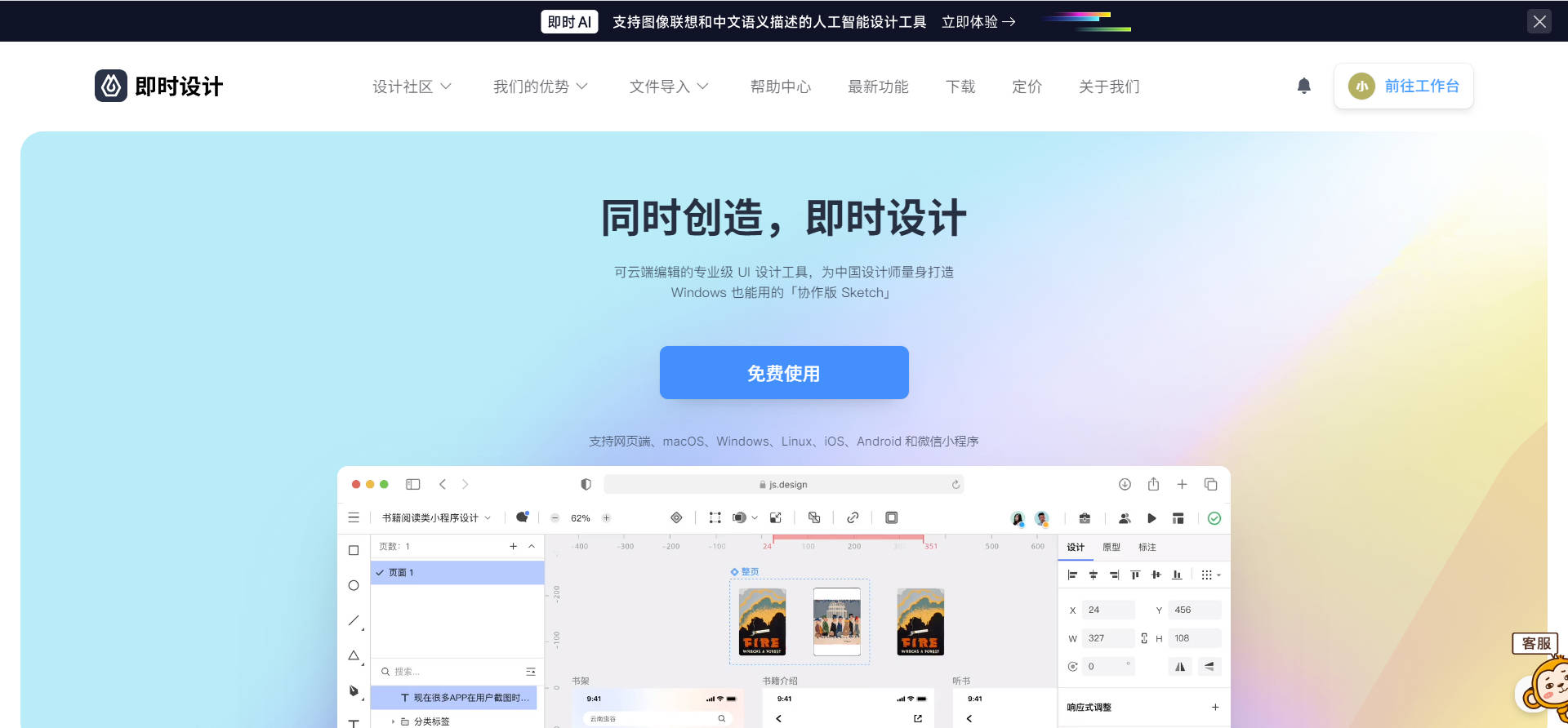Click the link icon in the editor toolbar
Screen dimensions: 1568x728
(853, 517)
